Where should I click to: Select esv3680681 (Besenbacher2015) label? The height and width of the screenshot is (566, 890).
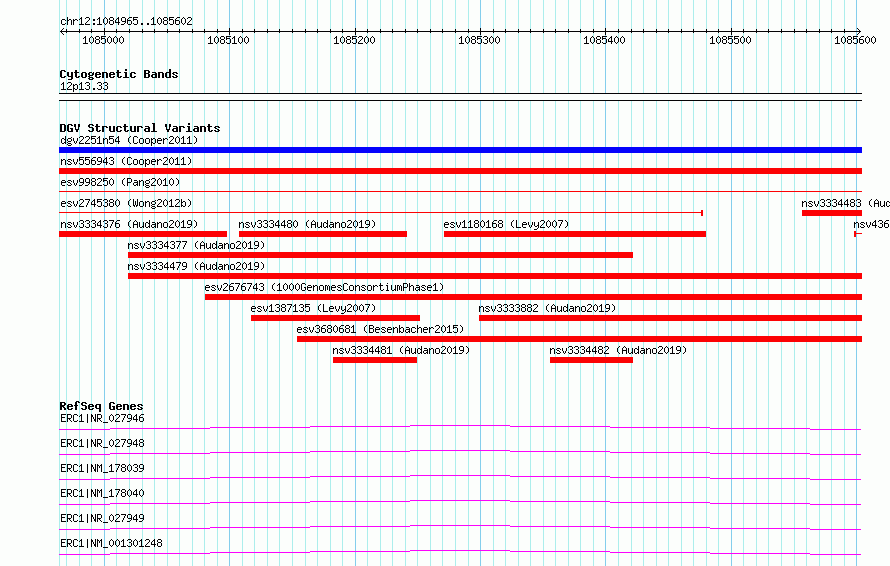380,329
